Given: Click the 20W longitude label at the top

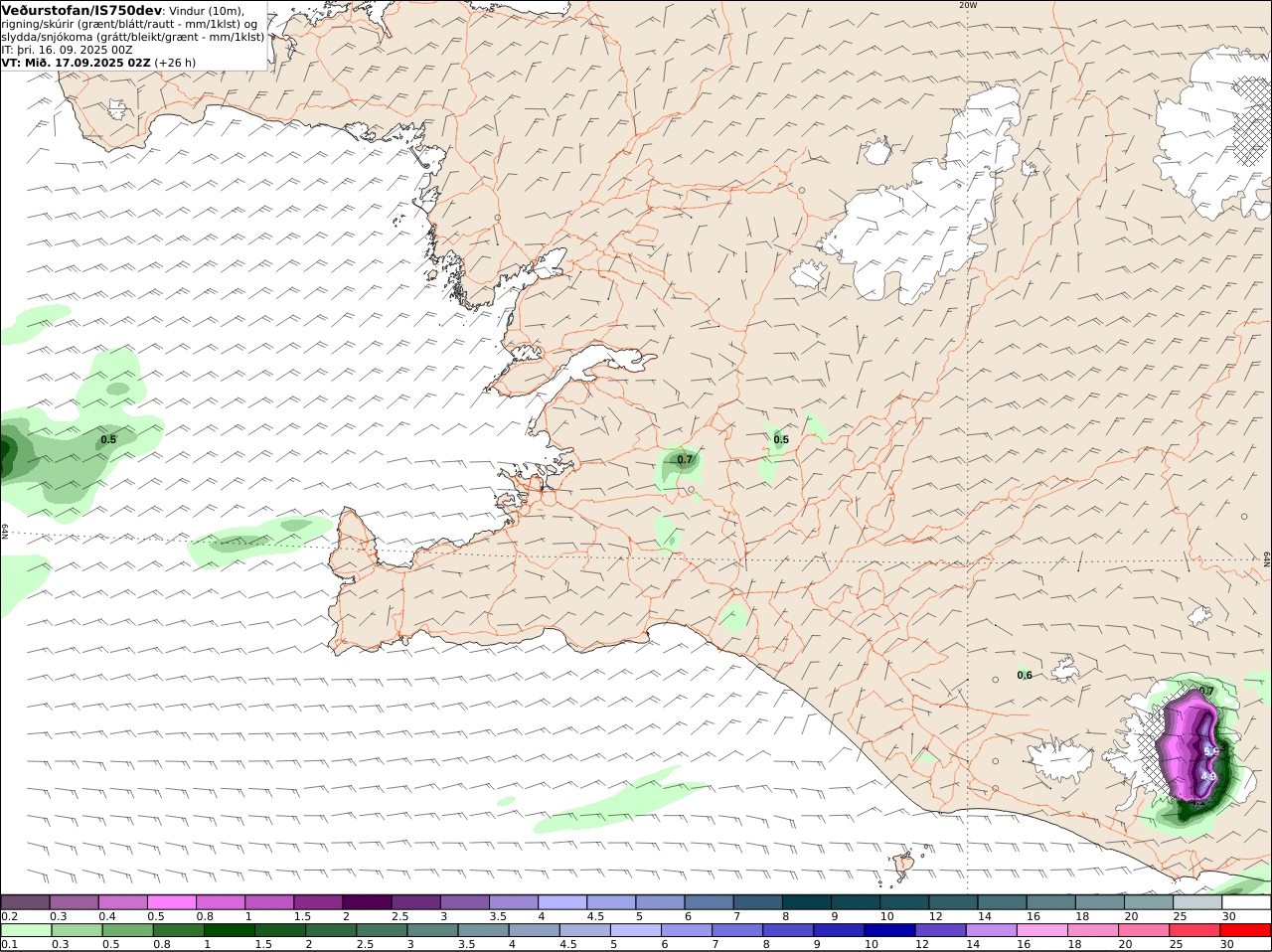Looking at the screenshot, I should coord(968,5).
